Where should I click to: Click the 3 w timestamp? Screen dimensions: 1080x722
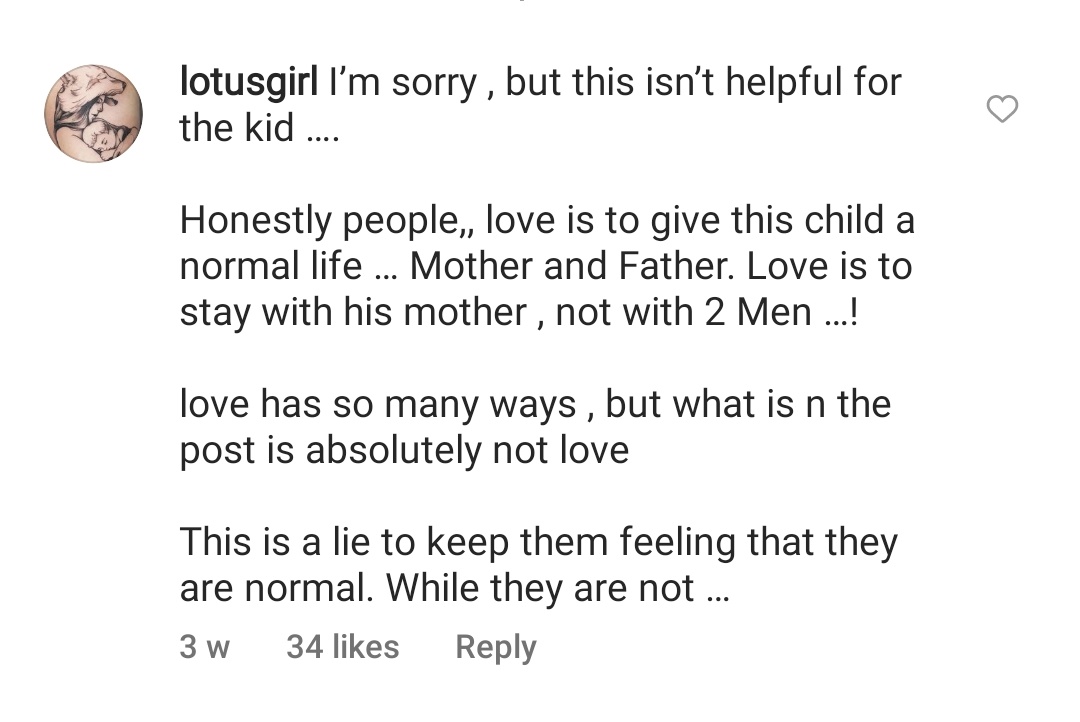[x=205, y=647]
